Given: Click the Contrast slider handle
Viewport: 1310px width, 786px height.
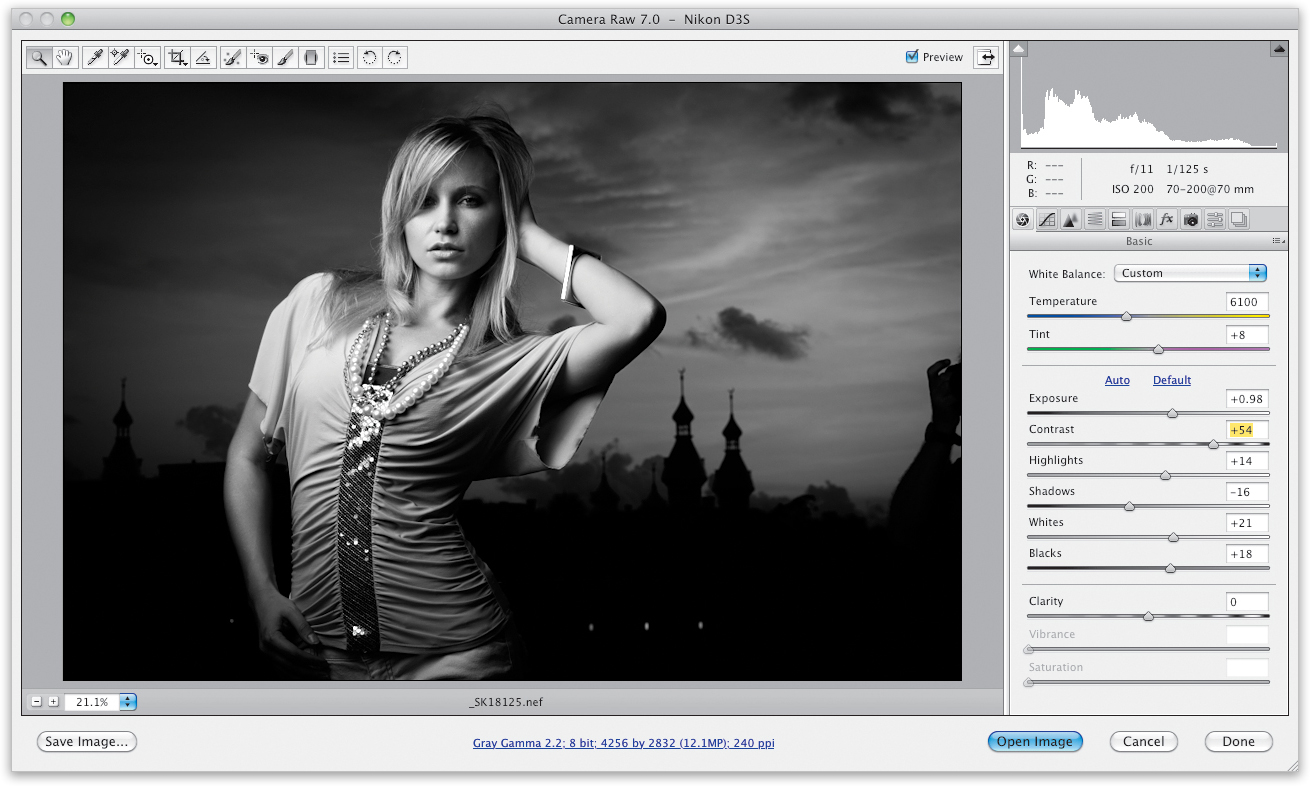Looking at the screenshot, I should click(x=1213, y=444).
